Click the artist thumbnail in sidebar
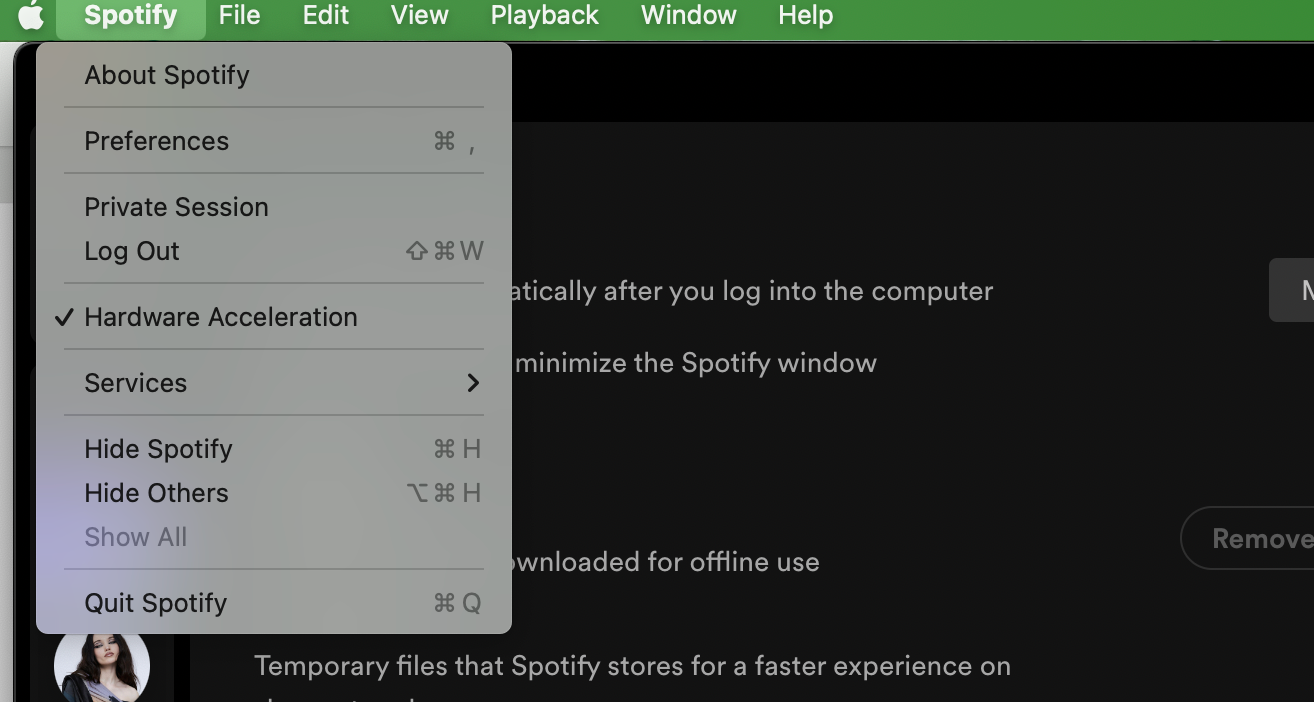 click(x=102, y=666)
